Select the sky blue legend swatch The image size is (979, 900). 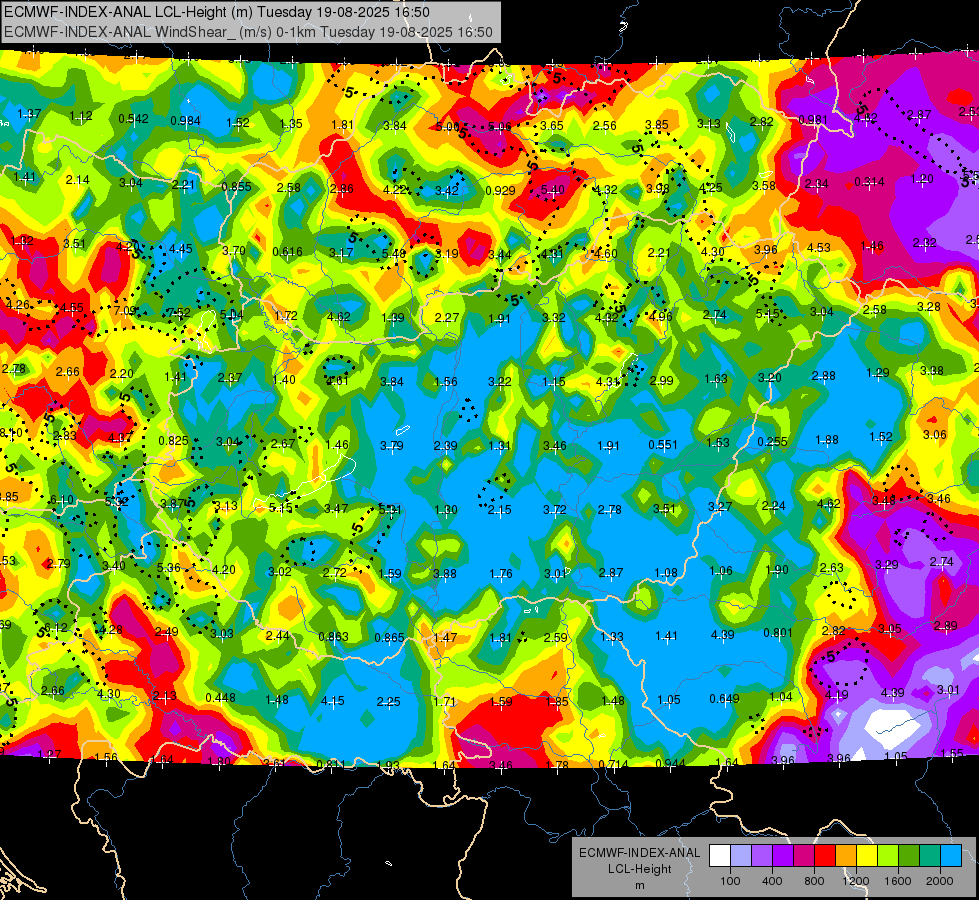click(951, 856)
